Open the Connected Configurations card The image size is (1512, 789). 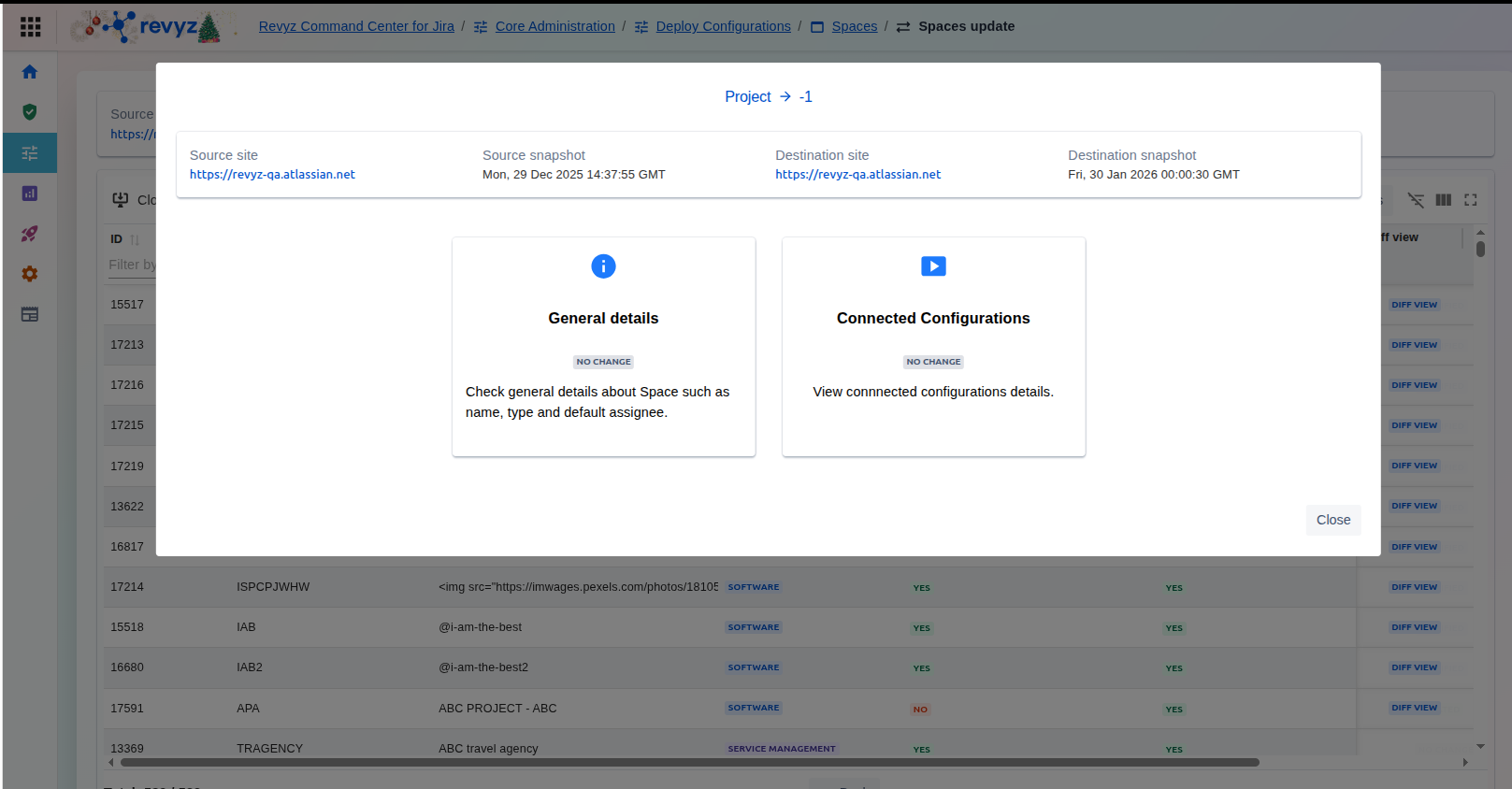[933, 346]
